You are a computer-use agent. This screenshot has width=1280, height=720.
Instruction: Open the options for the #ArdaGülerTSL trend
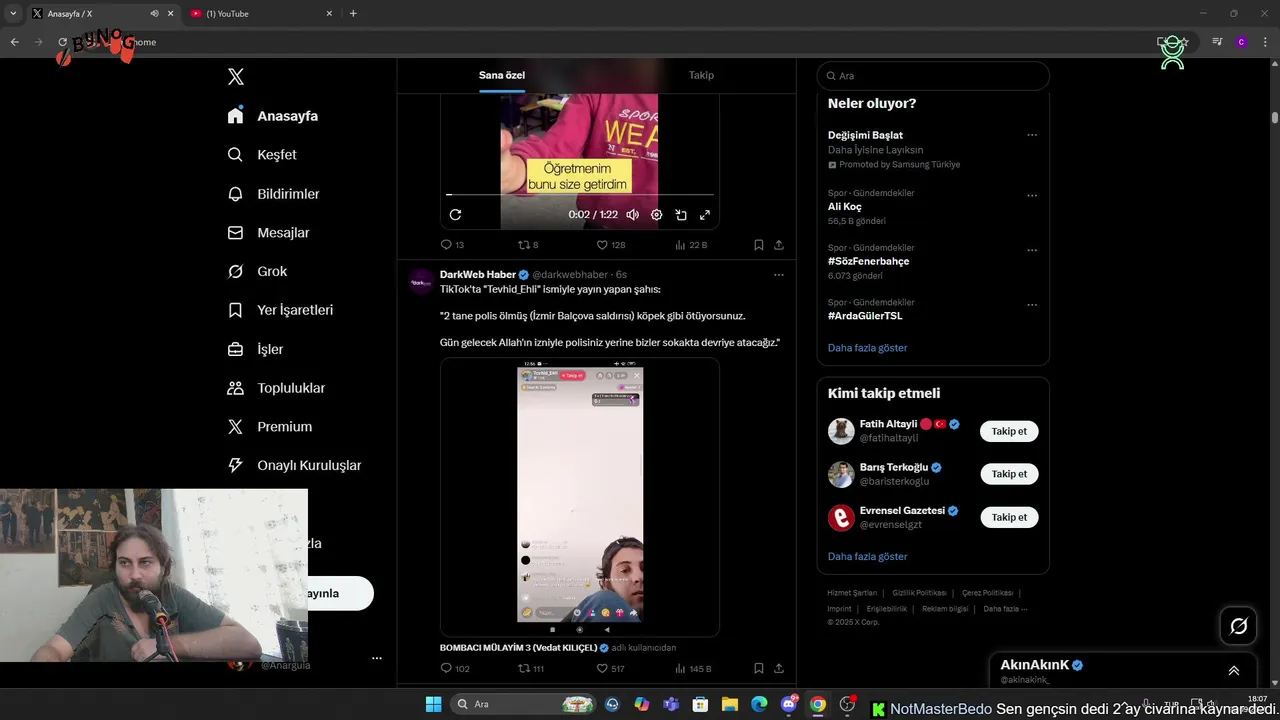[x=1032, y=306]
